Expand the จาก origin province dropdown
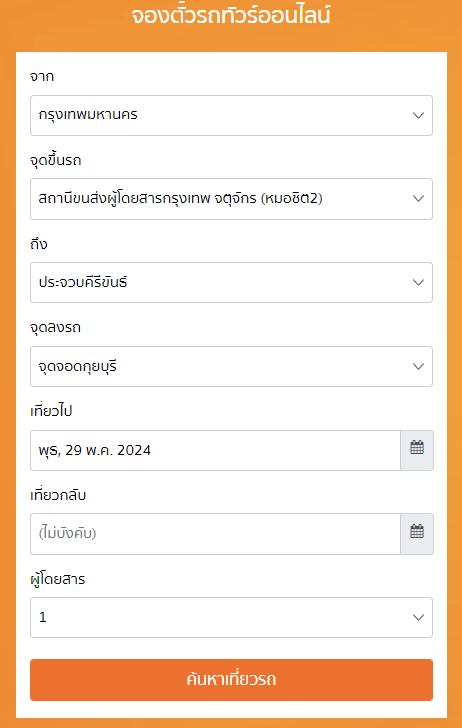 point(231,116)
